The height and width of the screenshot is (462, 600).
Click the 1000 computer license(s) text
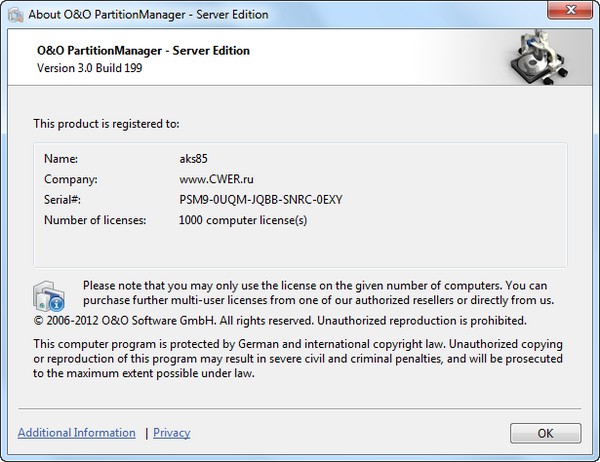(x=243, y=220)
